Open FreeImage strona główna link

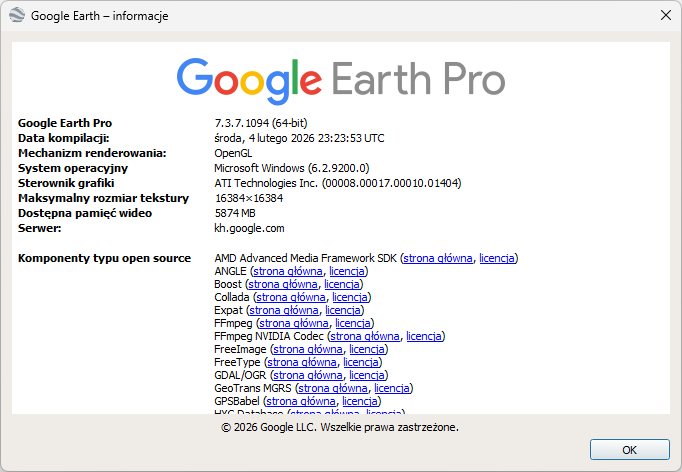(308, 349)
